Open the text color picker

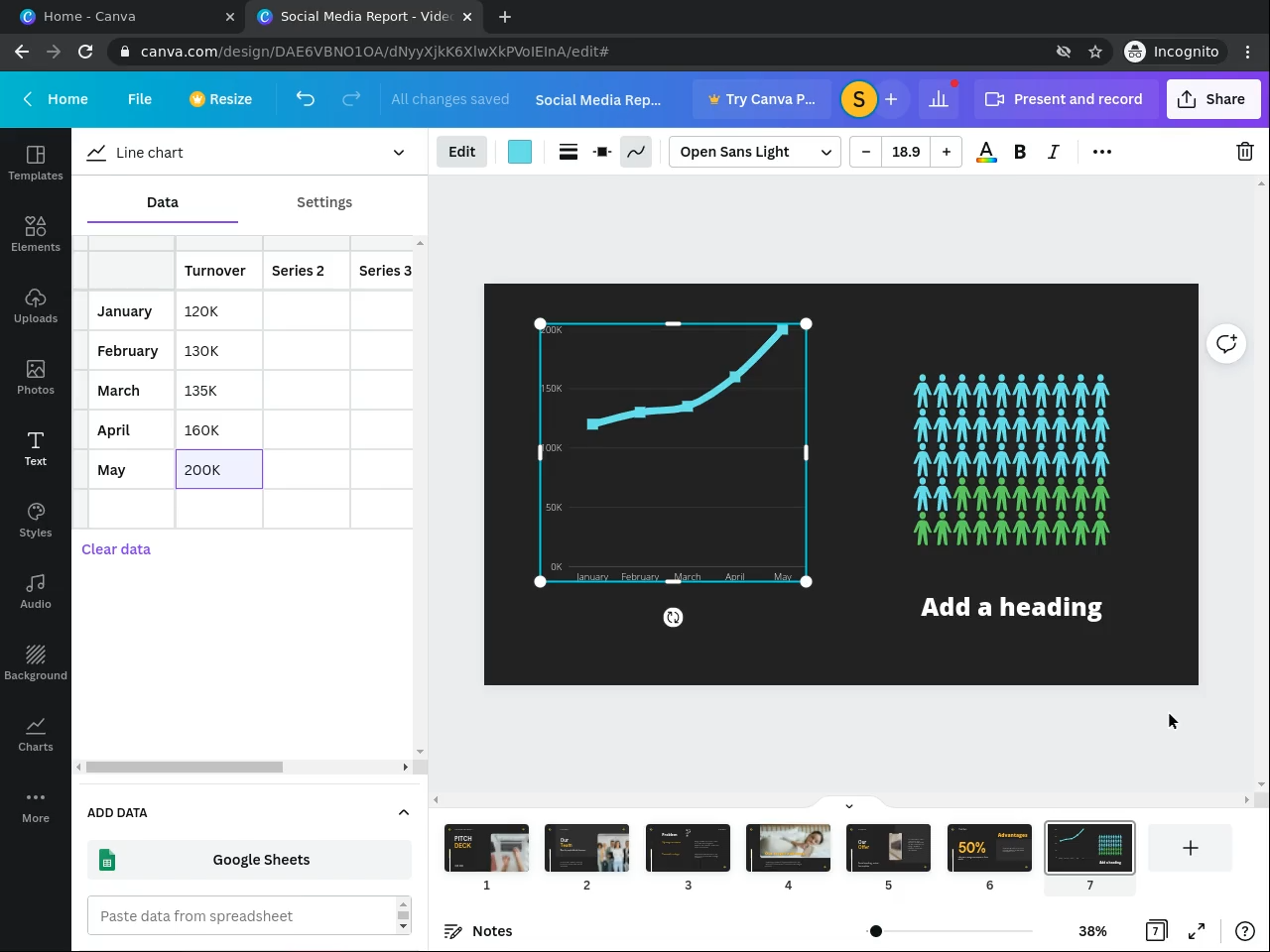tap(986, 152)
